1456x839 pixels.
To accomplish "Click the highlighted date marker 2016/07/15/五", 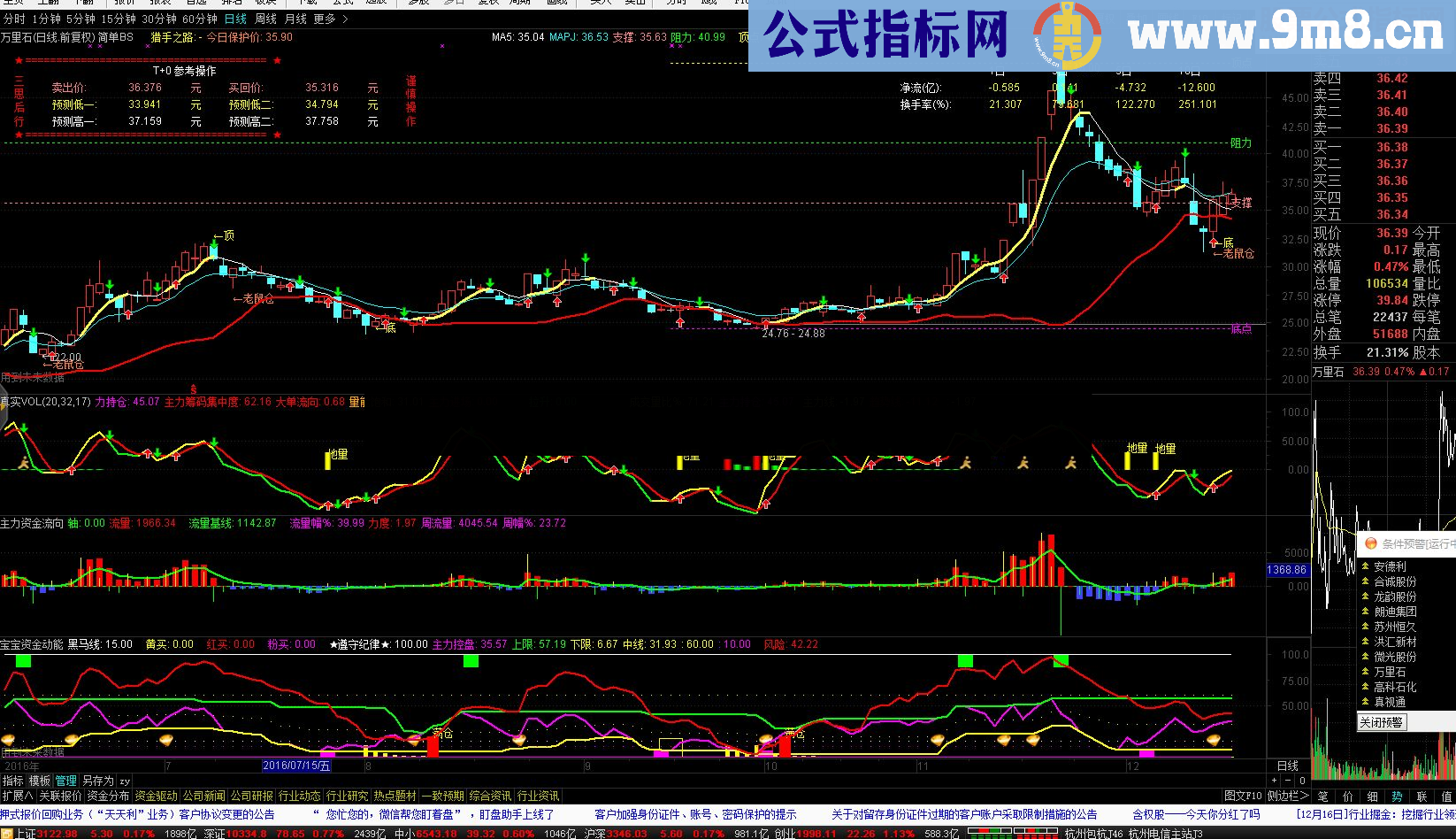I will [x=296, y=766].
